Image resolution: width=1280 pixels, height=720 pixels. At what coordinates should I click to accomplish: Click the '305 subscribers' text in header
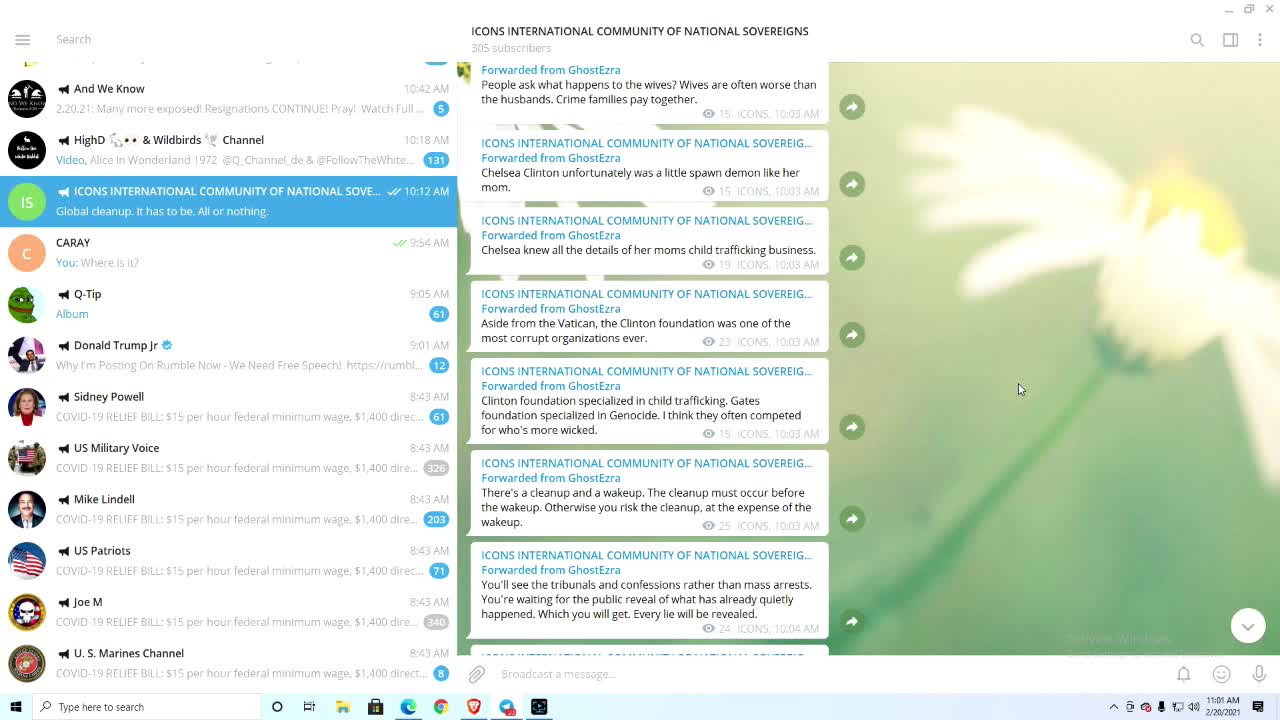click(x=511, y=48)
